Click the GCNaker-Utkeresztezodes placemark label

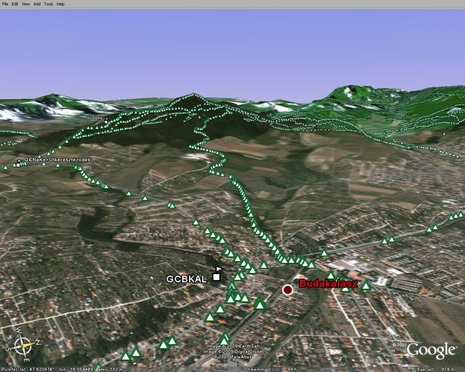click(57, 160)
